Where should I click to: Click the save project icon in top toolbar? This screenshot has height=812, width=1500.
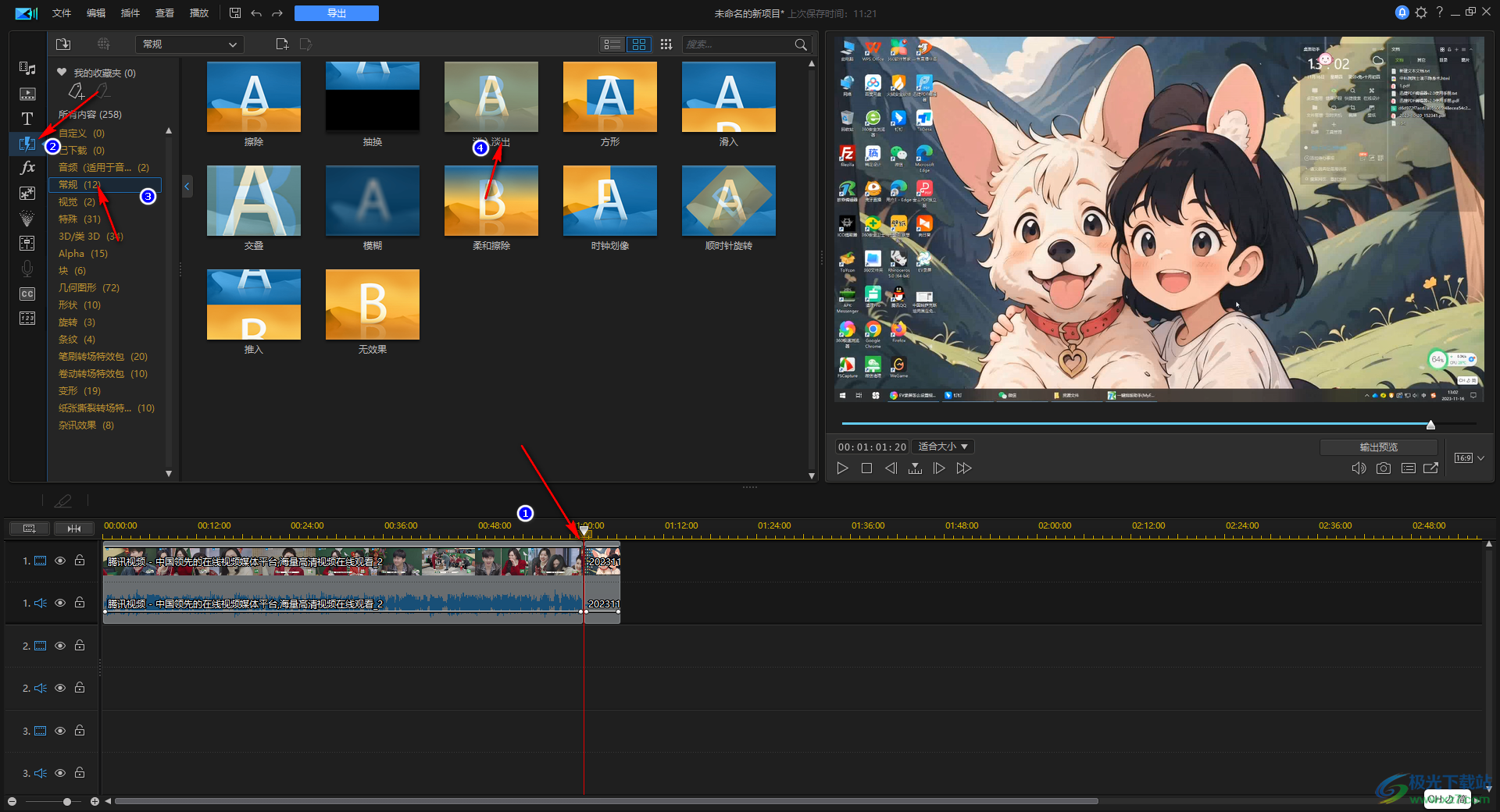(235, 12)
